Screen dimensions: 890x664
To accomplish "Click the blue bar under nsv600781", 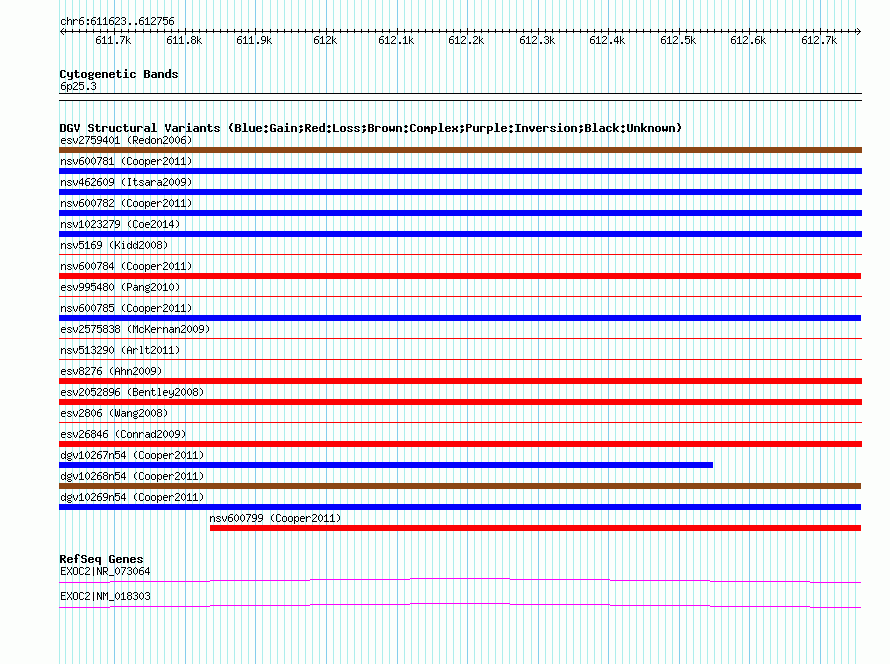I will tap(460, 171).
